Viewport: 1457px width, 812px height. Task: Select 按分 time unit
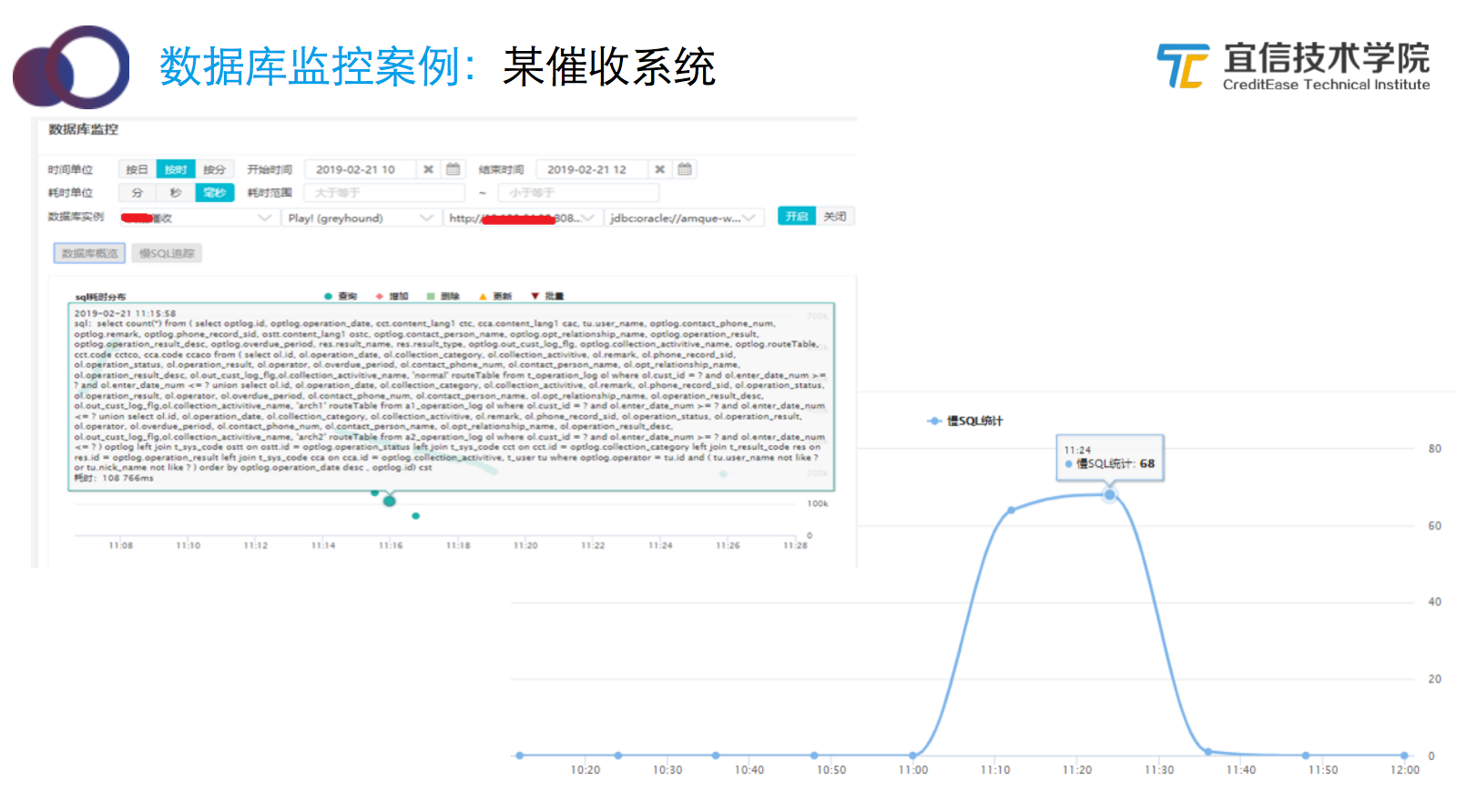[214, 169]
